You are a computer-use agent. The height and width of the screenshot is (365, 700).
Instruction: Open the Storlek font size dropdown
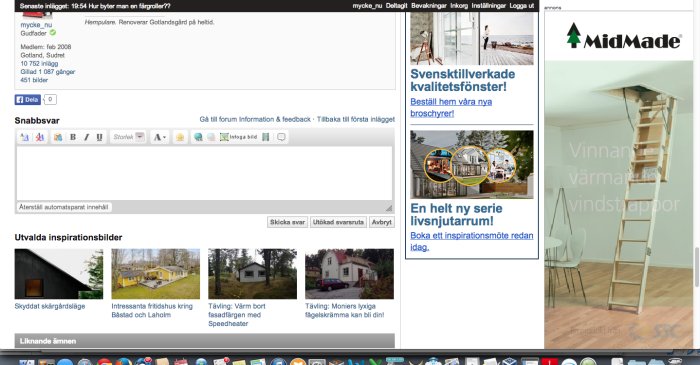pos(128,137)
